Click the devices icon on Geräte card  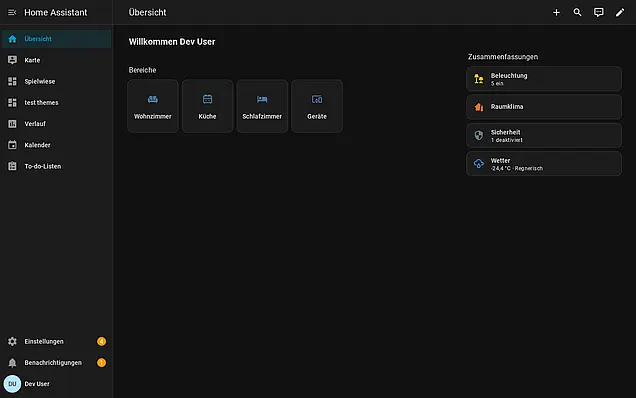coord(317,99)
